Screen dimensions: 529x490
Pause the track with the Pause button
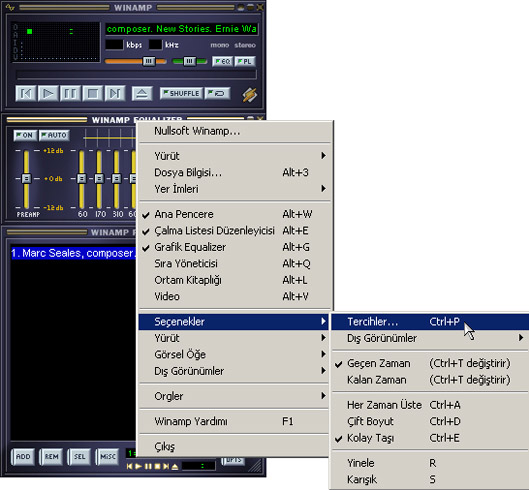[x=70, y=93]
